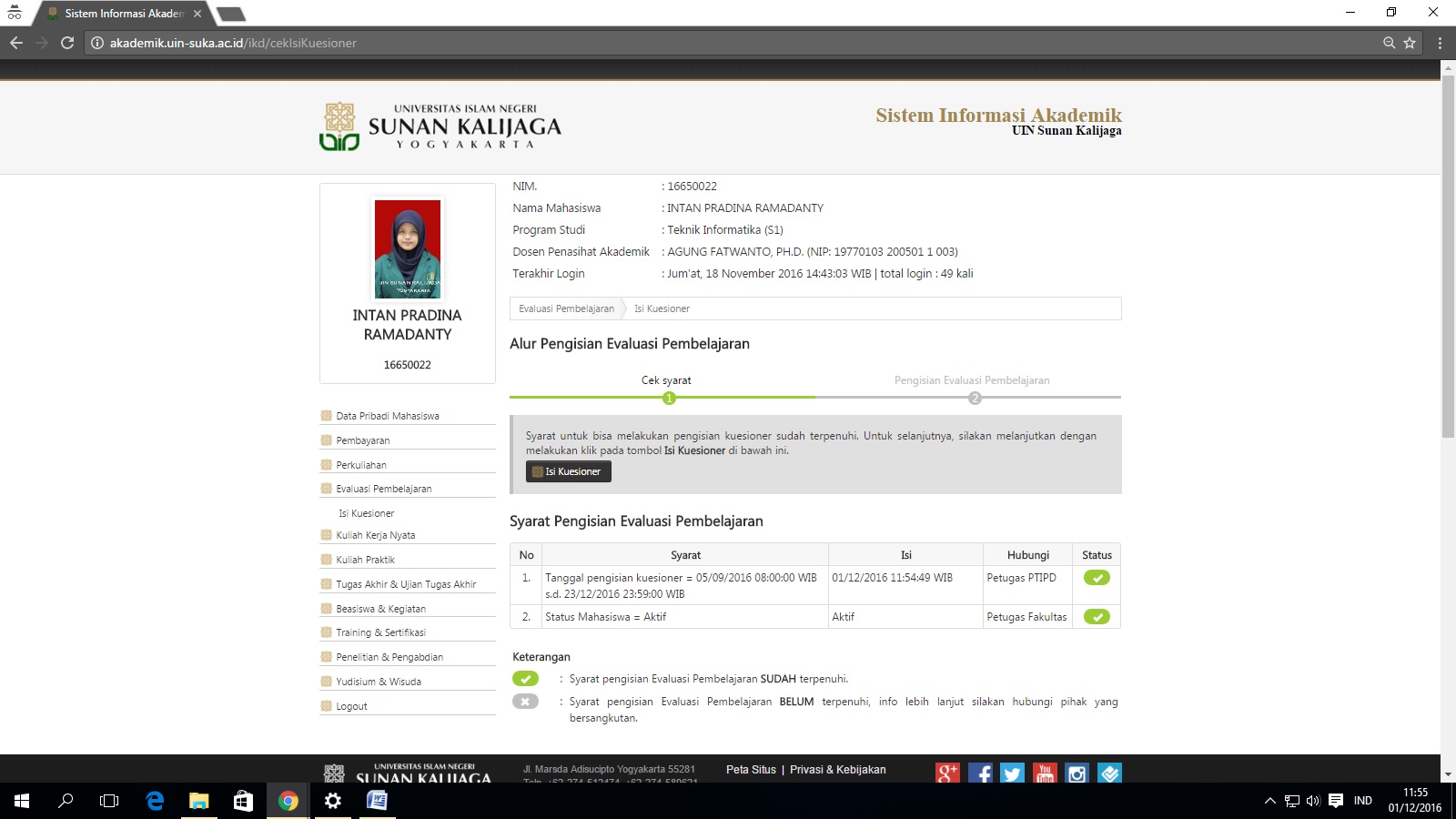This screenshot has height=819, width=1456.
Task: Open Microsoft Word from the taskbar
Action: (377, 801)
